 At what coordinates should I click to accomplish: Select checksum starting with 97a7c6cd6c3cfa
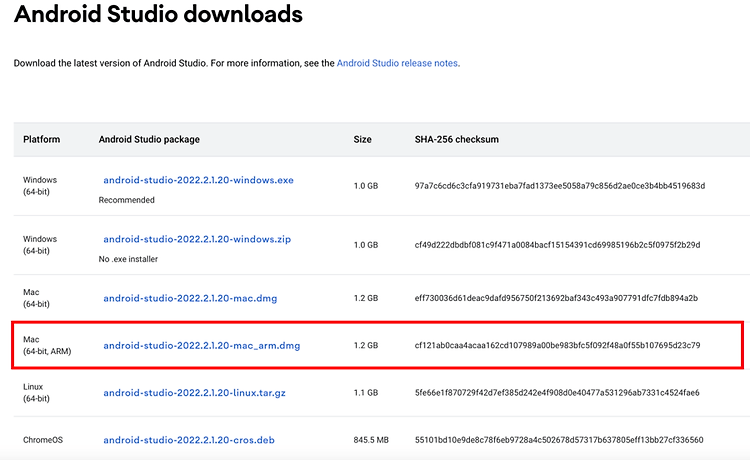(560, 186)
